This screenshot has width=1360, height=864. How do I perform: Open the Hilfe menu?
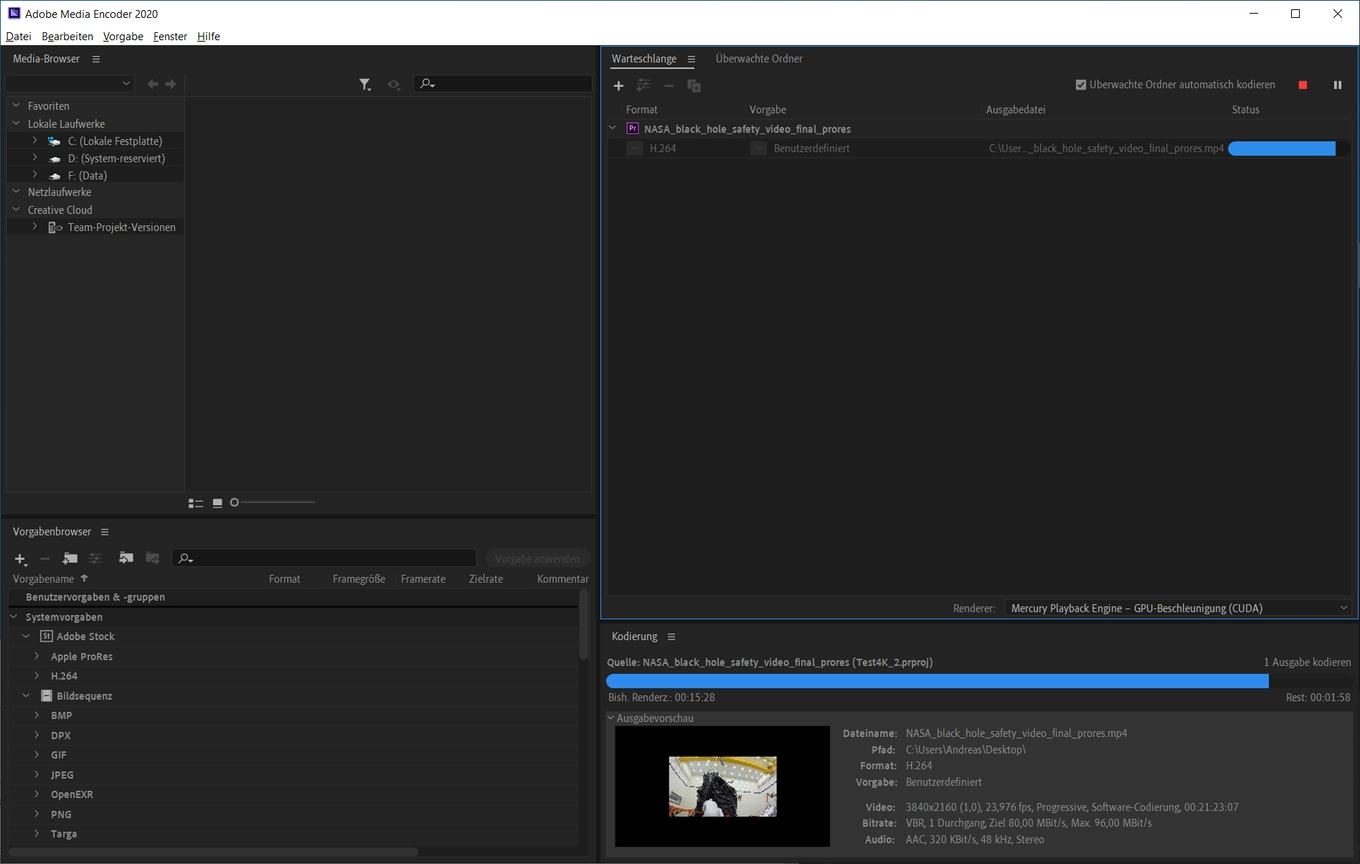[x=208, y=36]
